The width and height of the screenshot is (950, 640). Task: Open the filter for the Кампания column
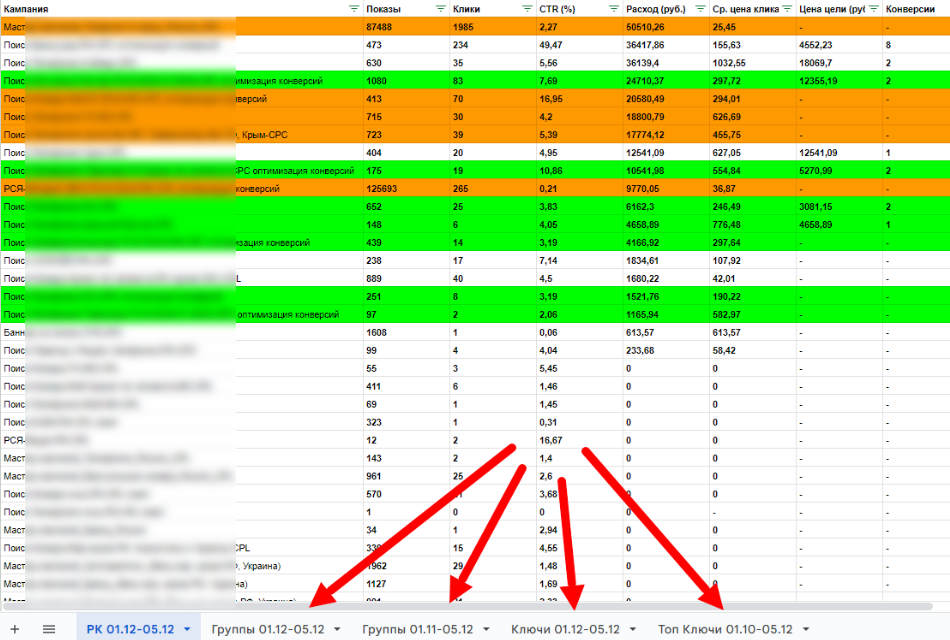tap(354, 8)
